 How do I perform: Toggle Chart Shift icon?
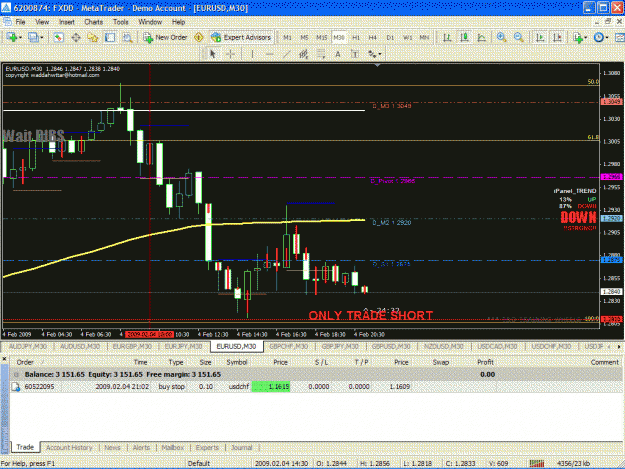point(557,37)
